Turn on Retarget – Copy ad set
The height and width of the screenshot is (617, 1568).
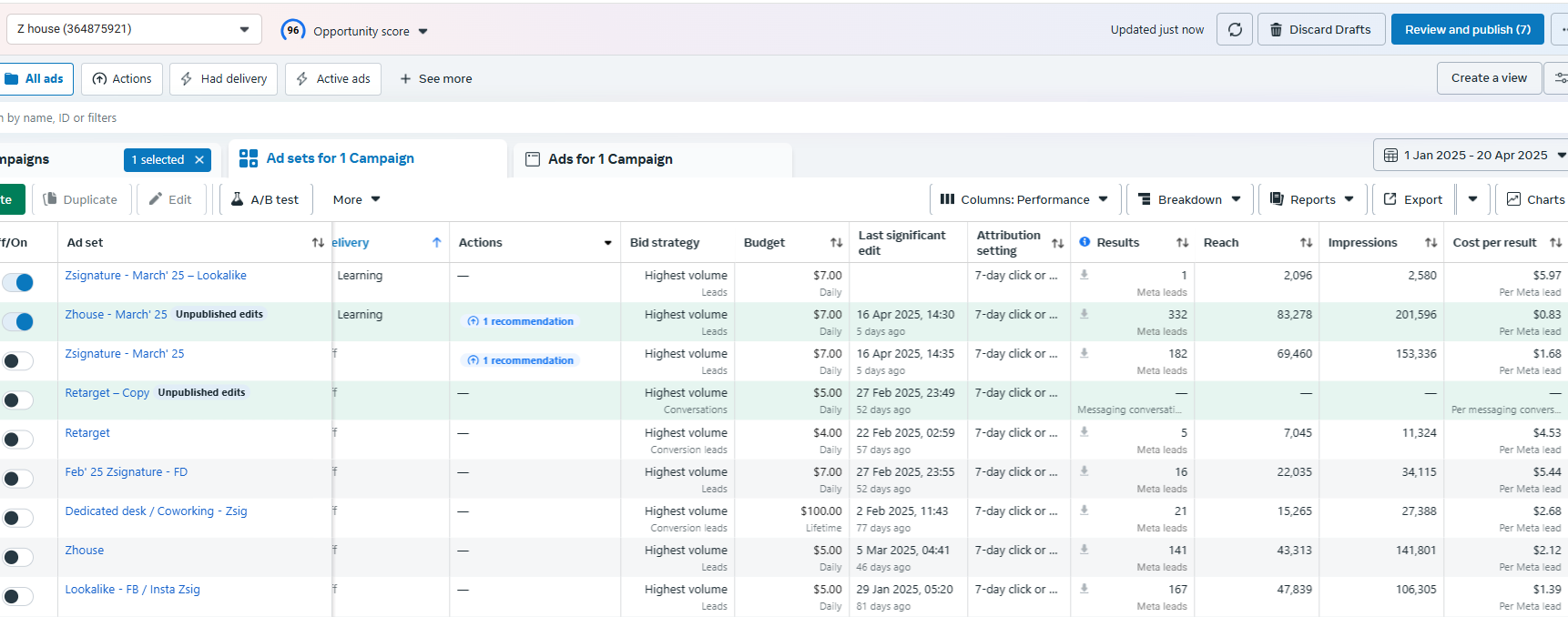click(17, 400)
